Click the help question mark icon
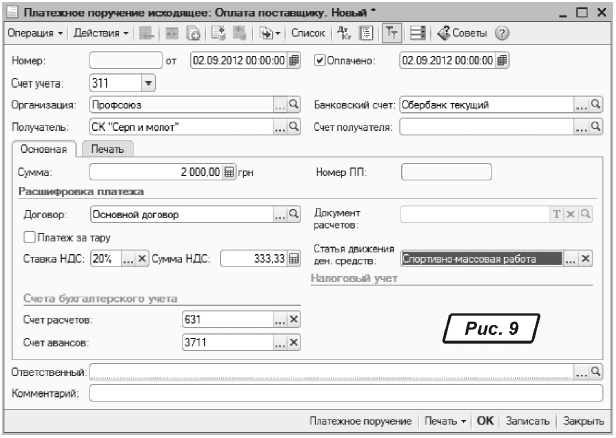 (503, 33)
